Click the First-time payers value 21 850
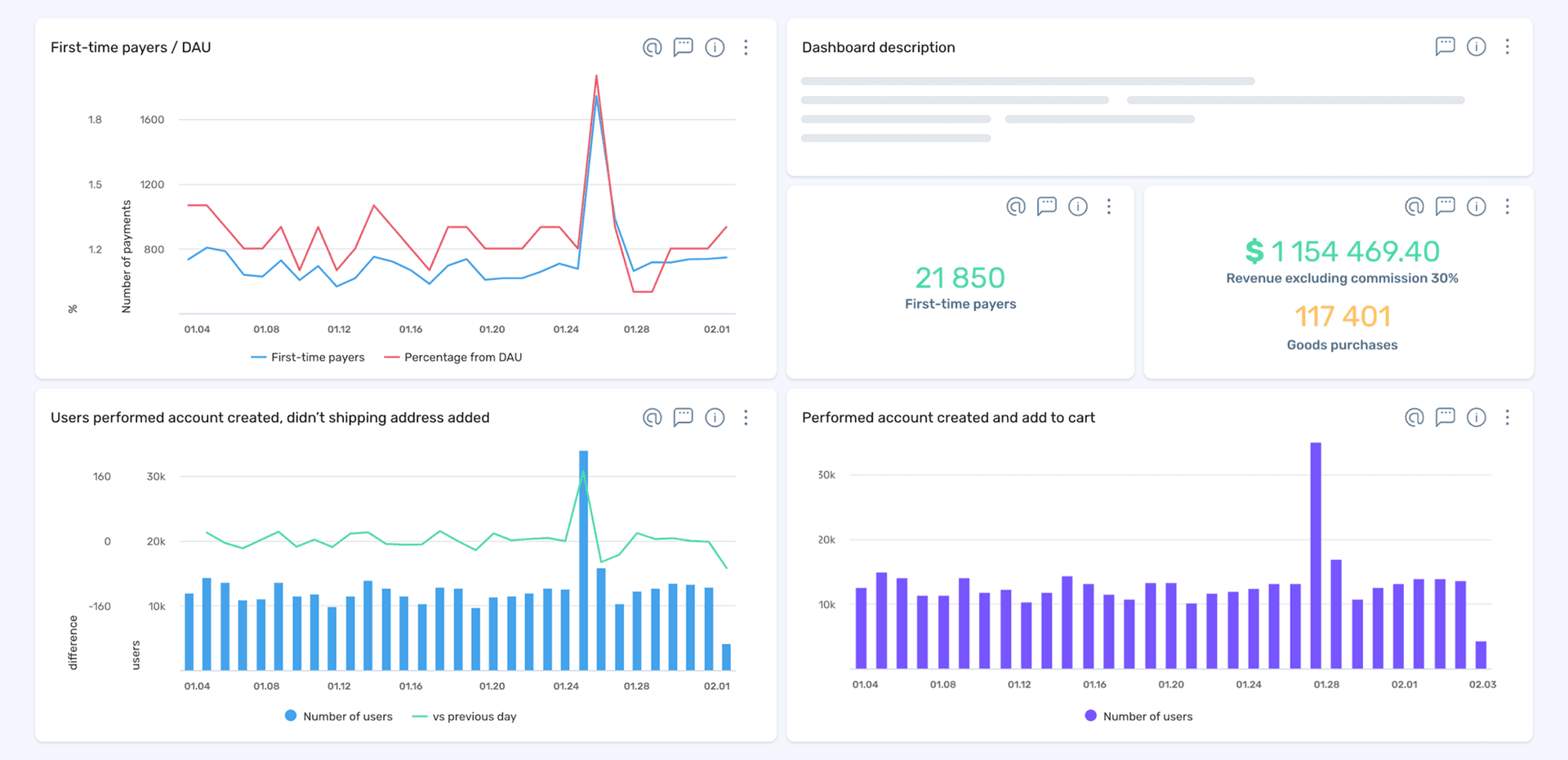Screen dimensions: 1568x760 (x=960, y=278)
